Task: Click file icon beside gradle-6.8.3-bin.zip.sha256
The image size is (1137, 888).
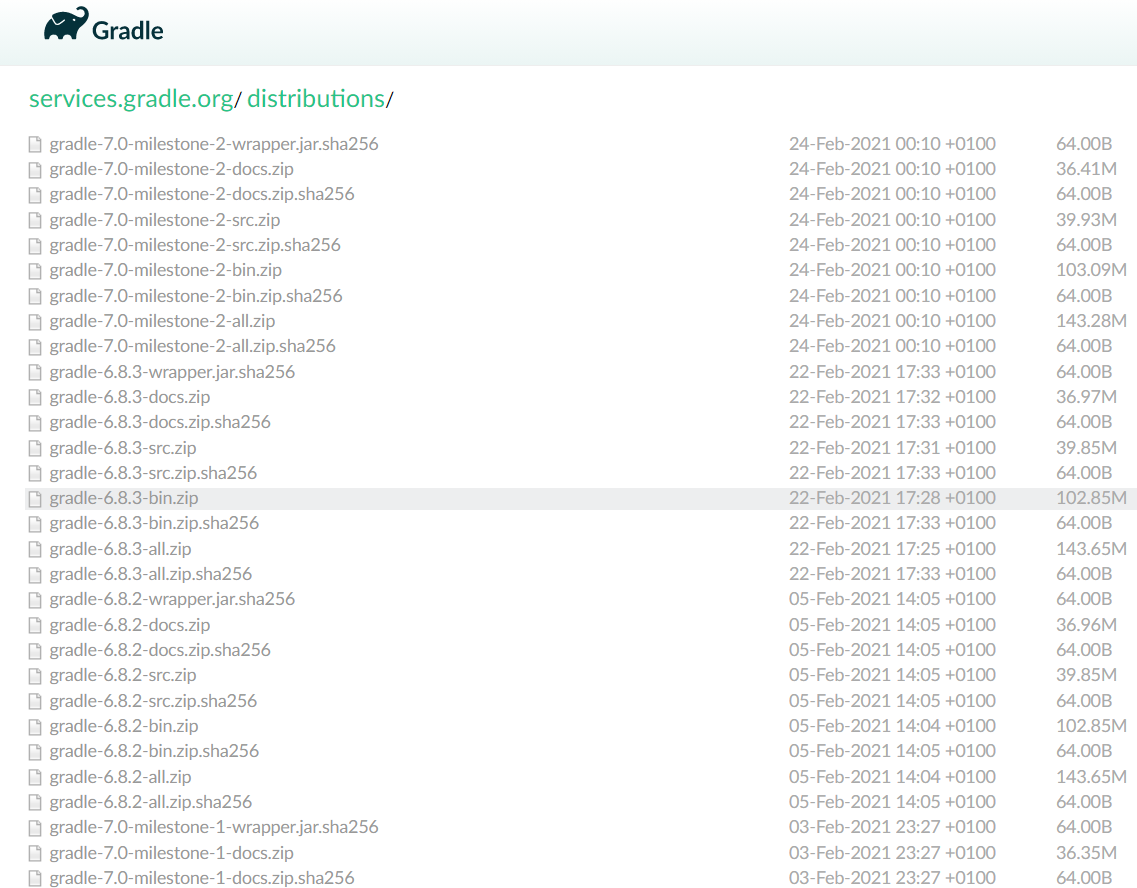Action: coord(35,523)
